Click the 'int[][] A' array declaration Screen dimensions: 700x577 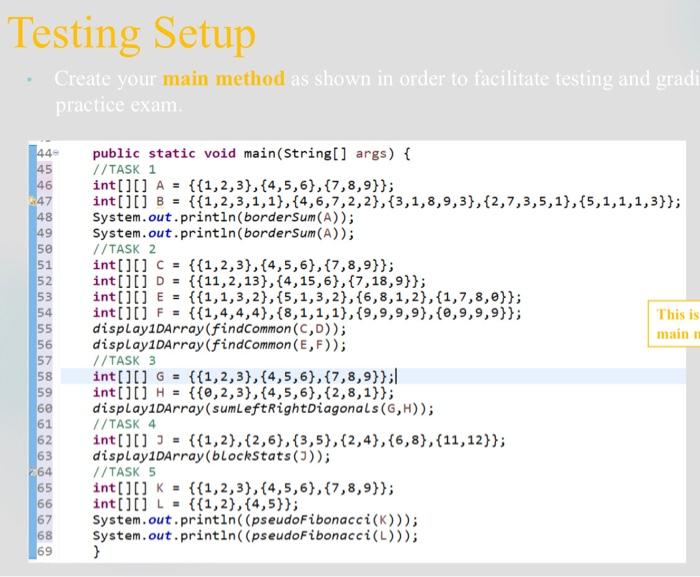[x=243, y=185]
